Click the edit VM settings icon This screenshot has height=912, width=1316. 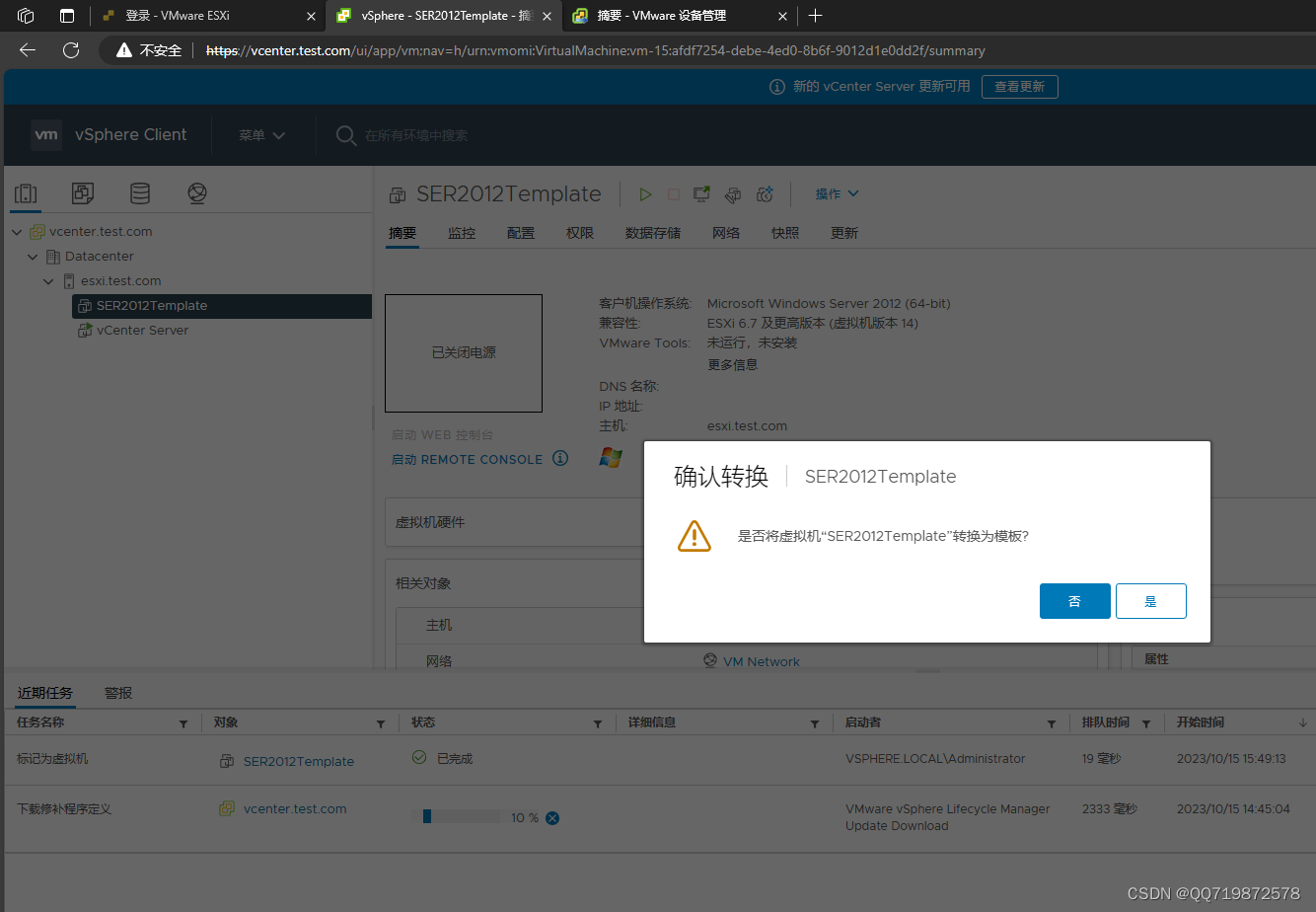point(733,194)
